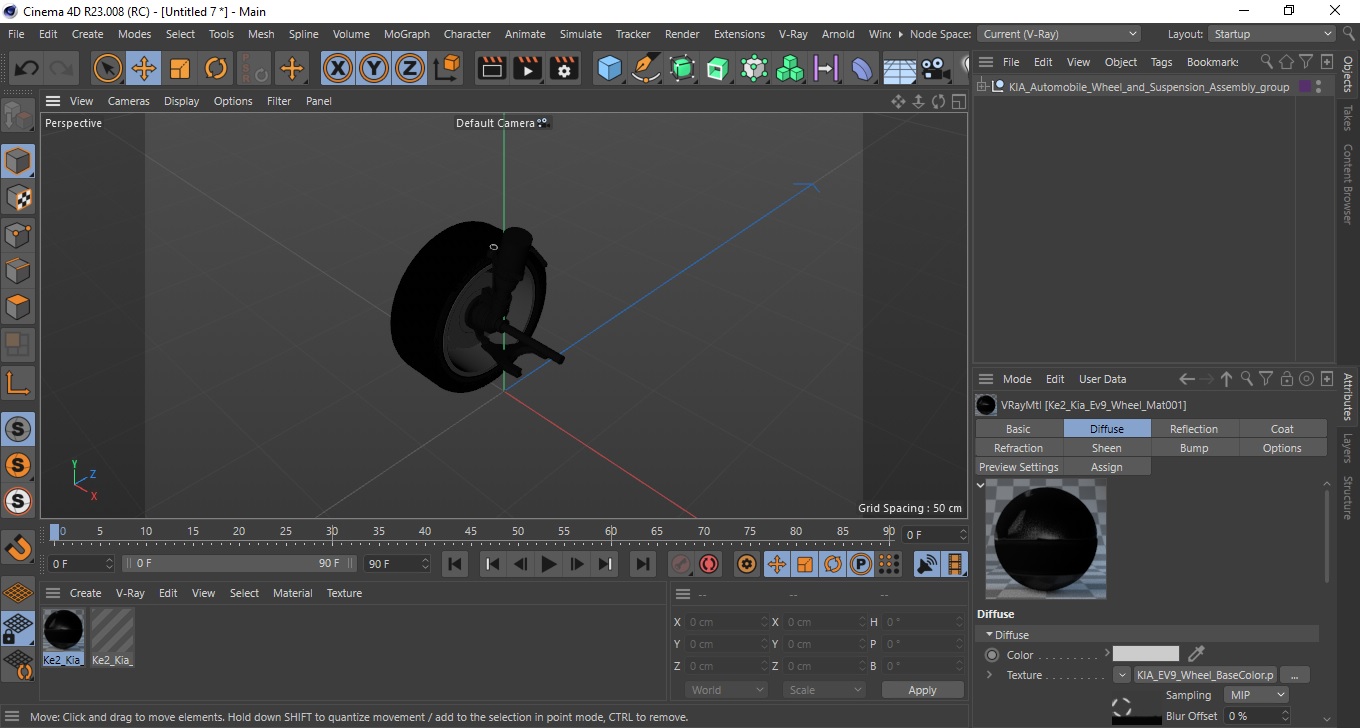Add a Cube primitive object
Image resolution: width=1360 pixels, height=728 pixels.
(609, 69)
